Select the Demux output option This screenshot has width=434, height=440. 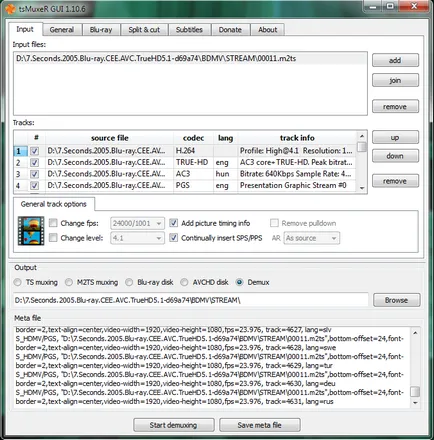click(x=239, y=282)
